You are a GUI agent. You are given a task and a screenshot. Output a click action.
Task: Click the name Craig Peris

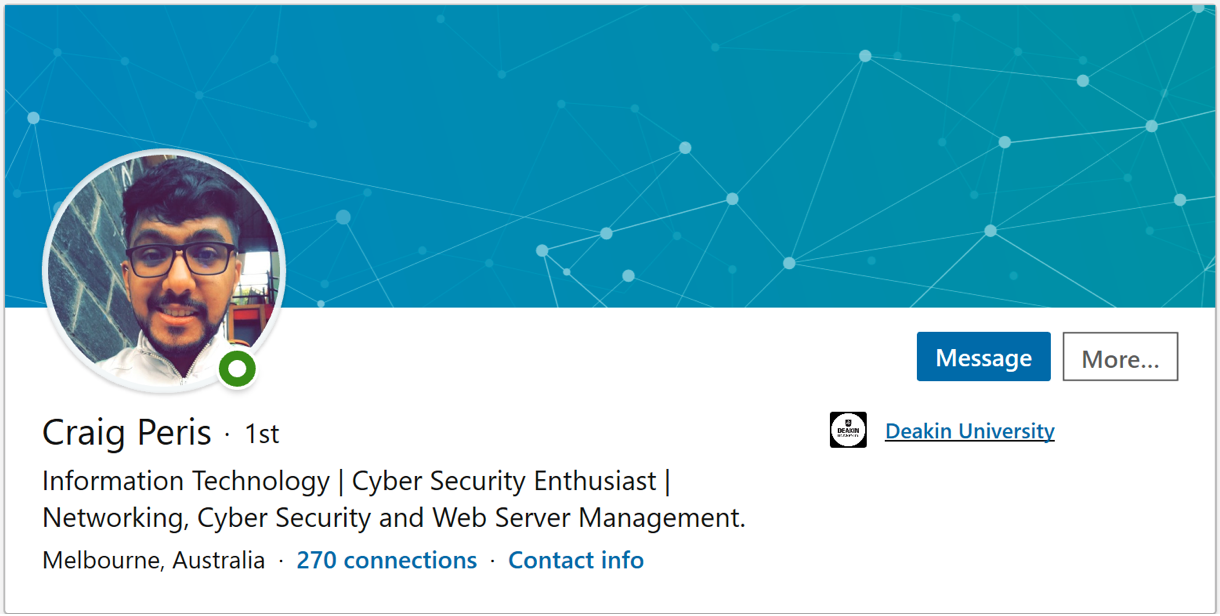pyautogui.click(x=127, y=433)
